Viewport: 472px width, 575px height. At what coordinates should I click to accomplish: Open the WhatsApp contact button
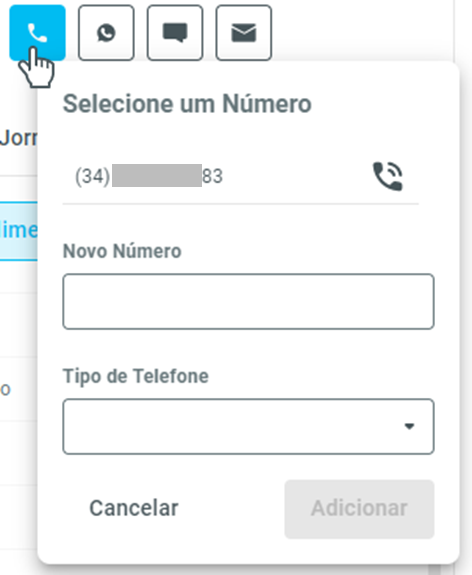click(106, 33)
